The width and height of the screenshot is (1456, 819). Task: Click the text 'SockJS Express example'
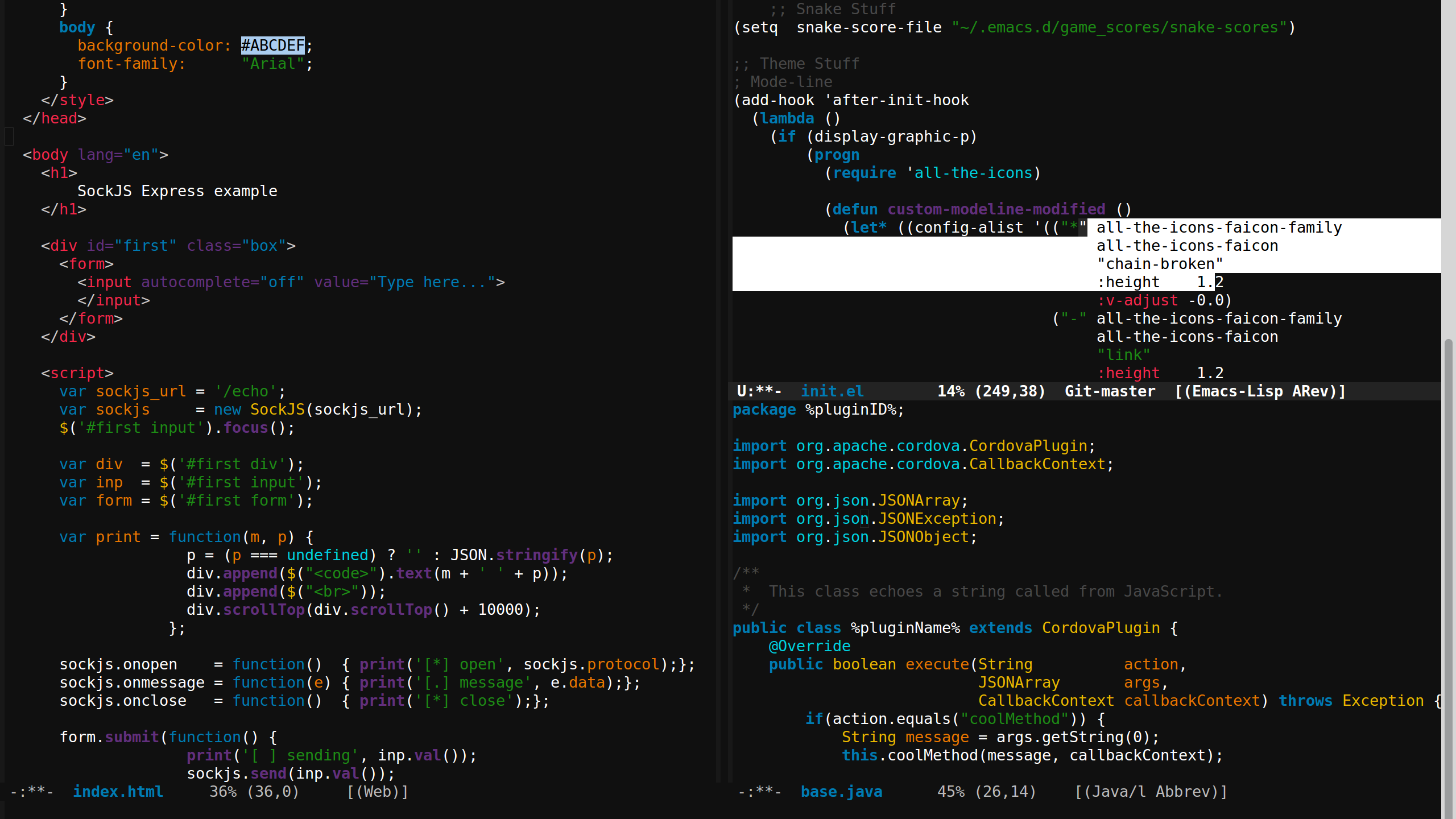177,191
